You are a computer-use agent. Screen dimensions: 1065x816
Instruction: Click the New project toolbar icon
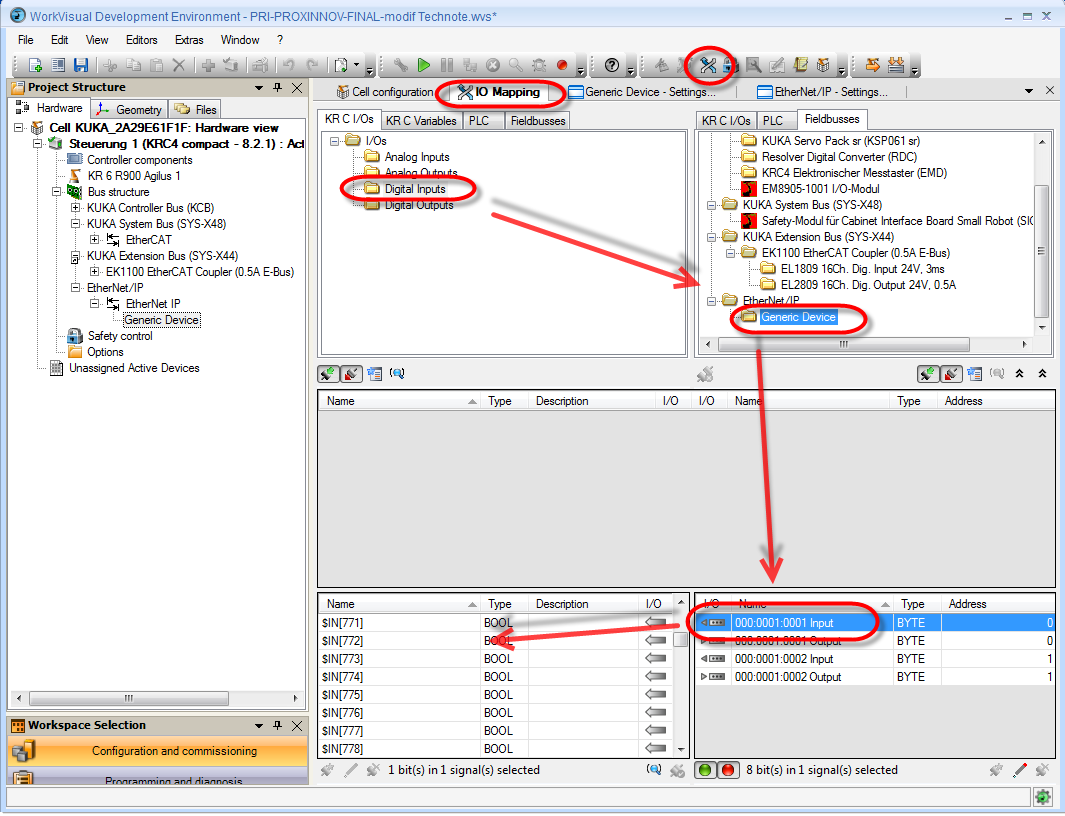35,65
